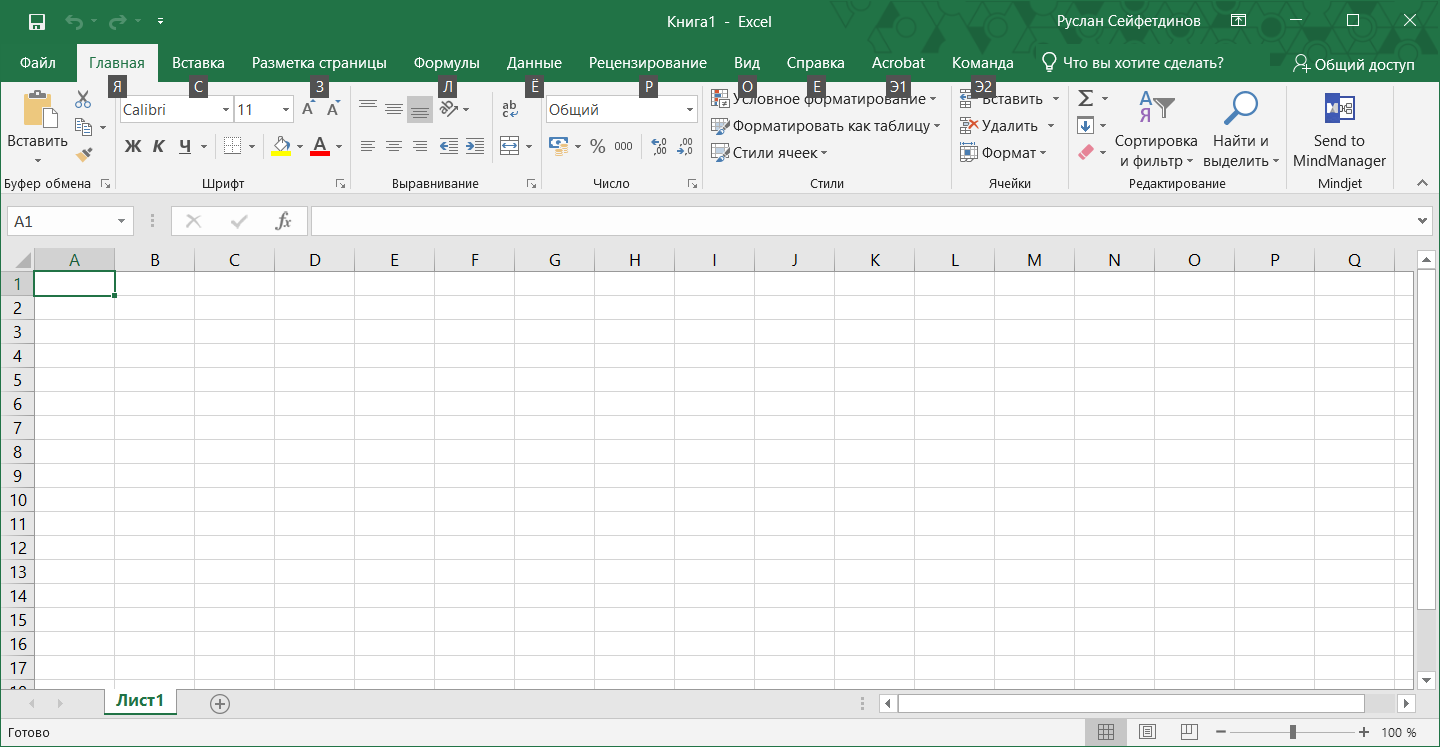Copy selection using the copy icon
Viewport: 1440px width, 747px height.
84,127
